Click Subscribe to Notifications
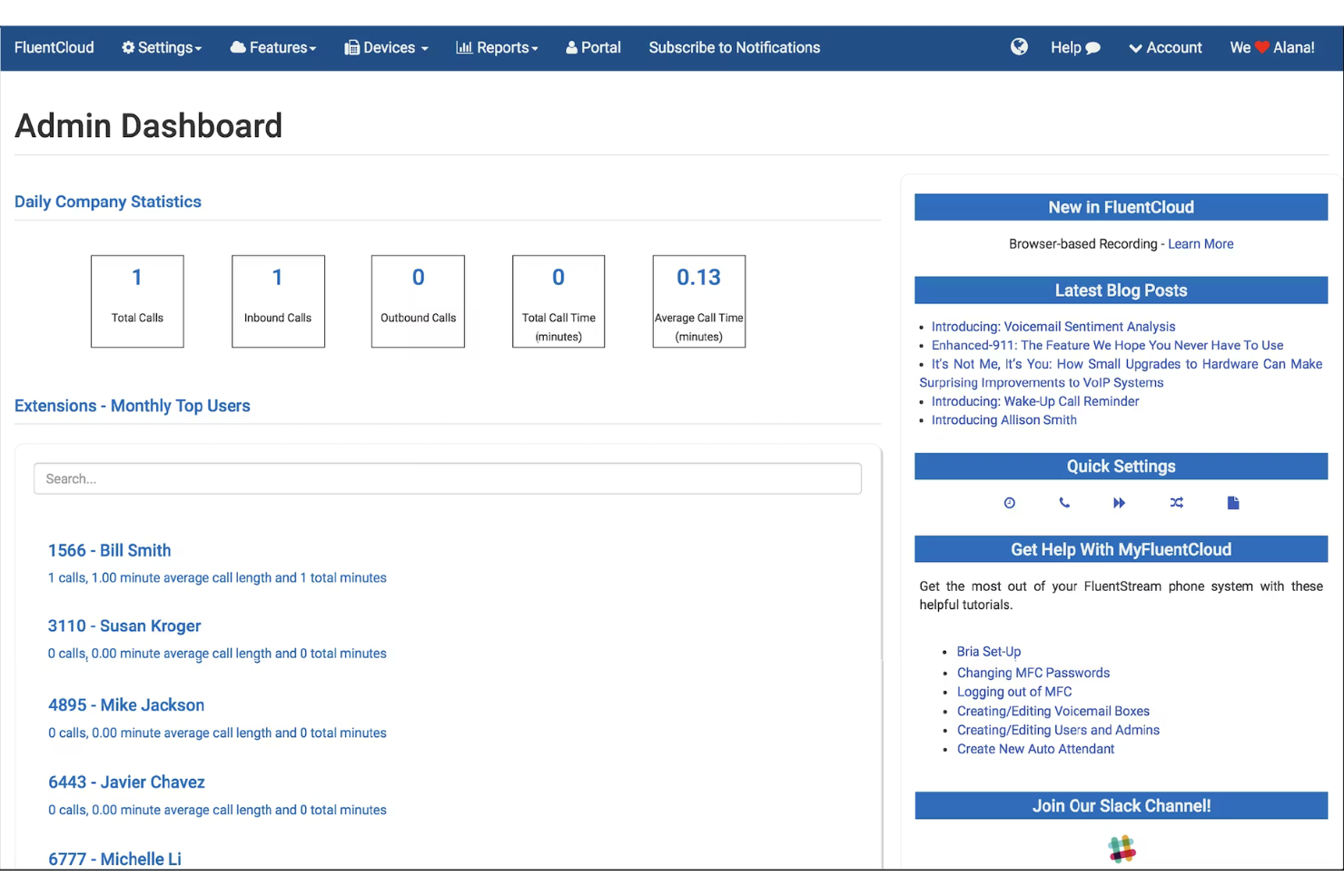Screen dimensions: 1344x896 (x=735, y=47)
